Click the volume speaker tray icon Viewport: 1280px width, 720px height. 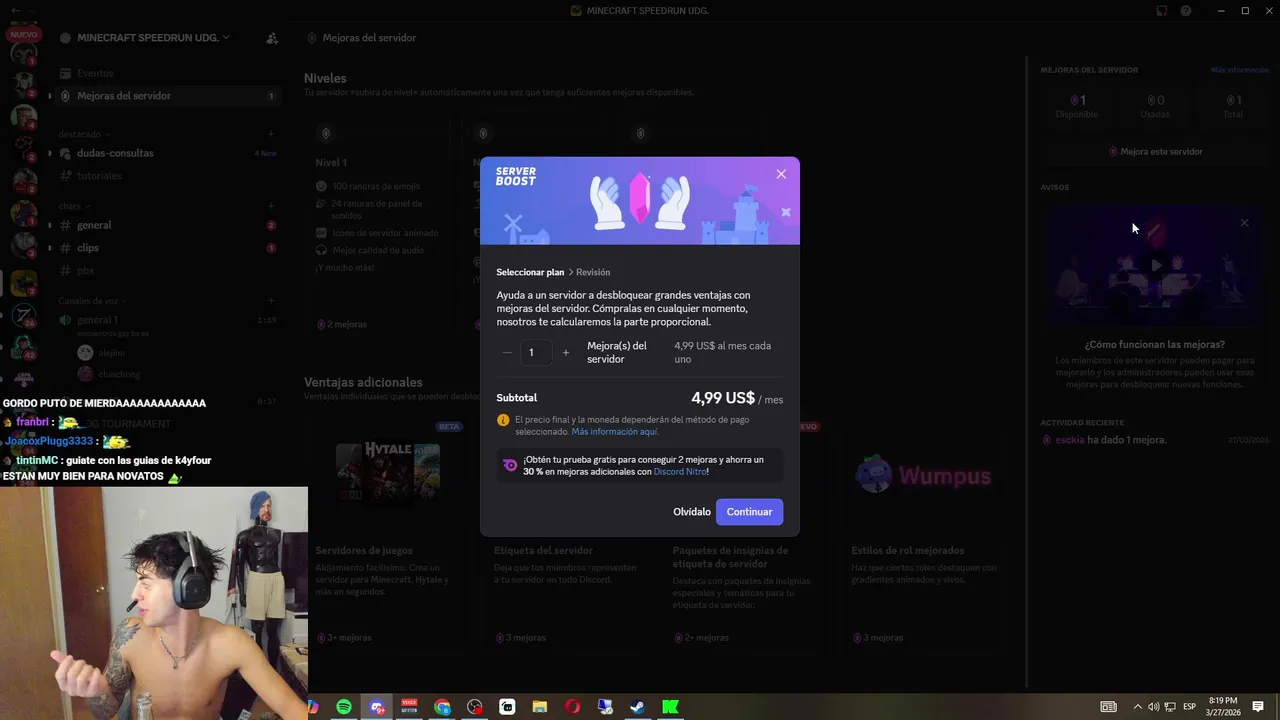click(1153, 707)
